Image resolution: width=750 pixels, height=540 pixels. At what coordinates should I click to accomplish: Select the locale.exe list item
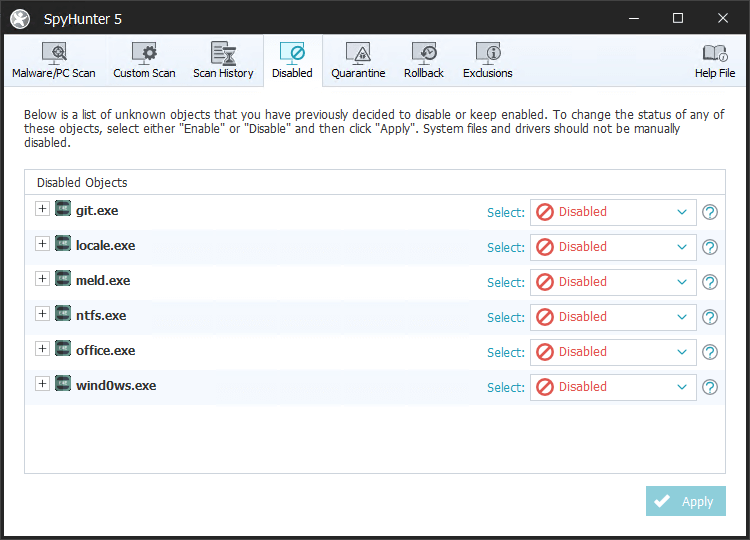tap(105, 246)
